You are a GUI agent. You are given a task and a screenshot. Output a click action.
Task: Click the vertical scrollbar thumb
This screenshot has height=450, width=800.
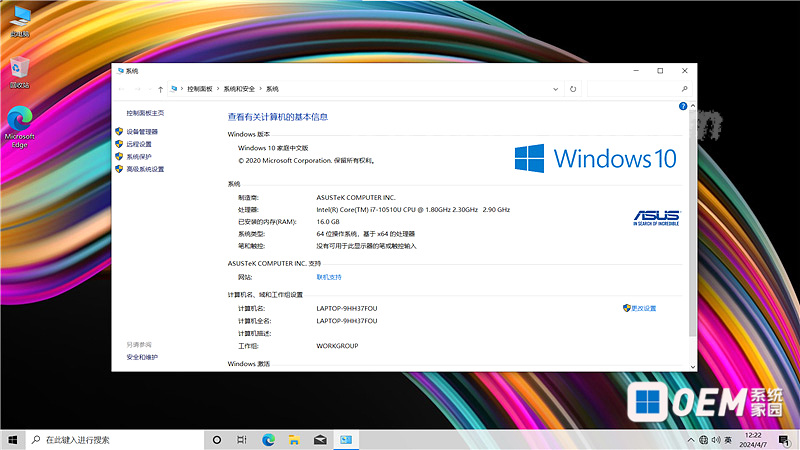coord(693,223)
